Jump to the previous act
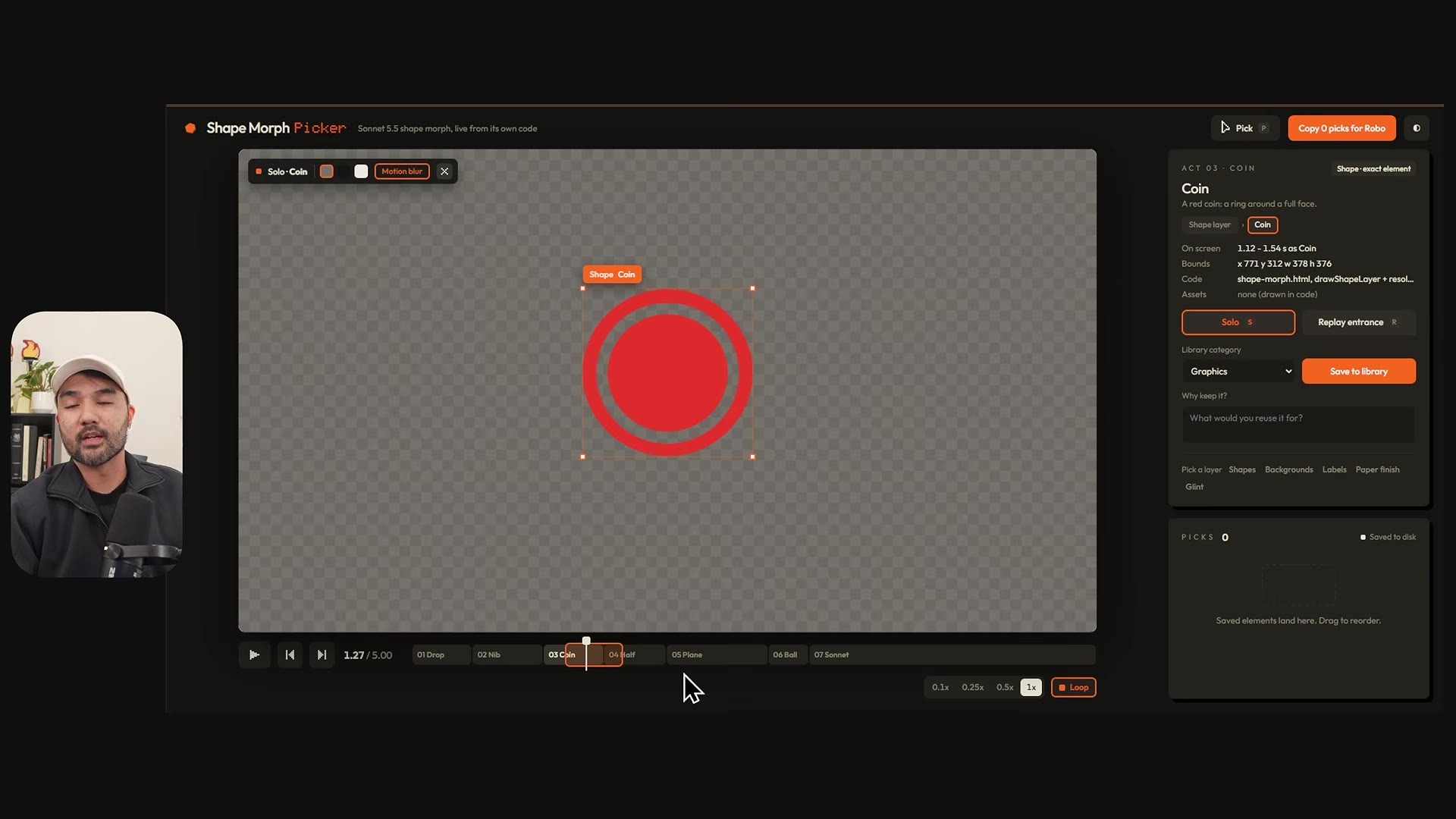 coord(290,654)
